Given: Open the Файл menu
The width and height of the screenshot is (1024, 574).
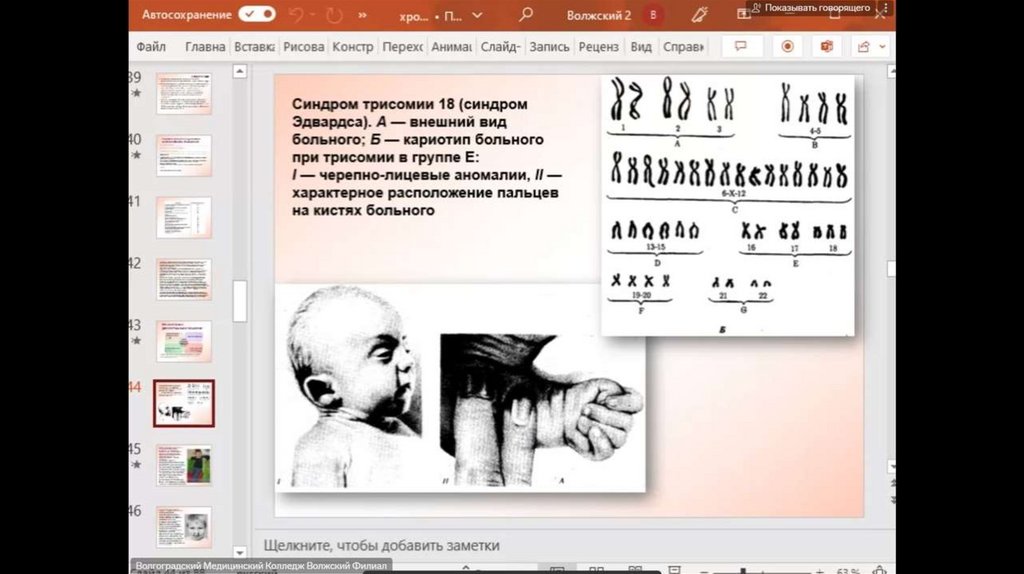Looking at the screenshot, I should pyautogui.click(x=151, y=47).
